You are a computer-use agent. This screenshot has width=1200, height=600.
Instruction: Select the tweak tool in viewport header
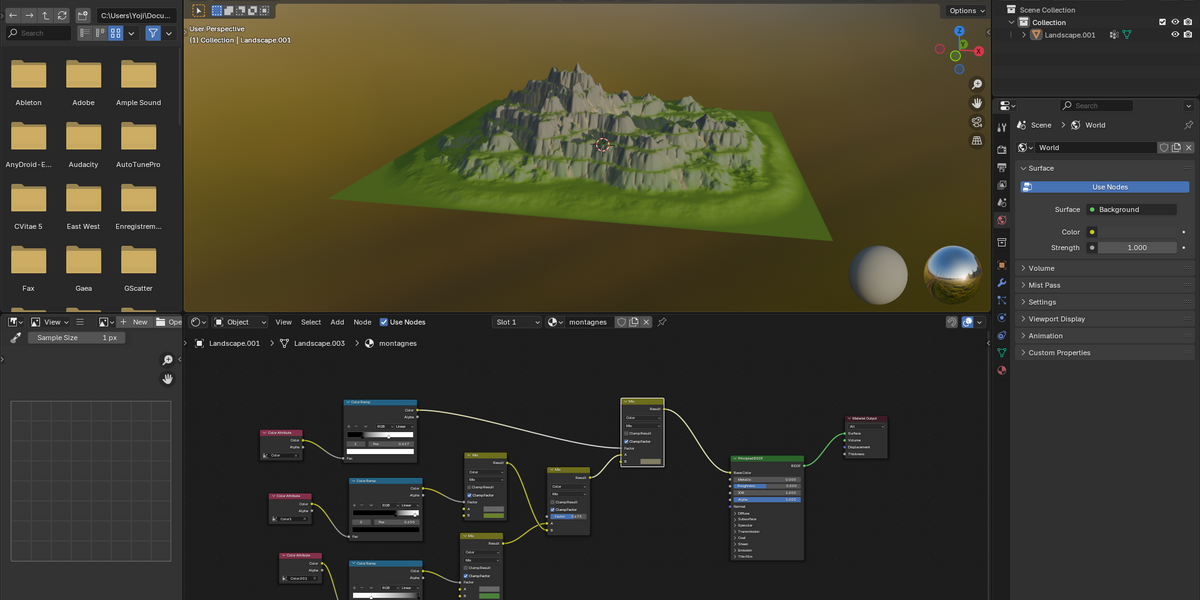(198, 10)
